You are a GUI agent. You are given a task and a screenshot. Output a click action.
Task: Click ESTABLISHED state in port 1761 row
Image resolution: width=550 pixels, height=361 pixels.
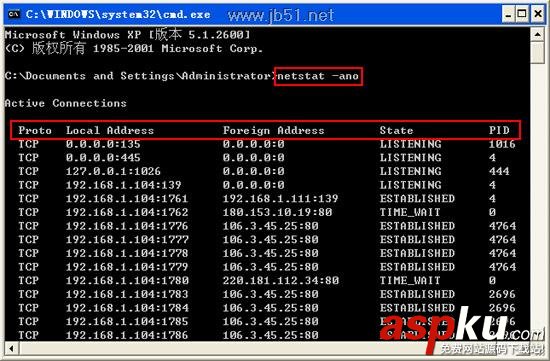(417, 199)
